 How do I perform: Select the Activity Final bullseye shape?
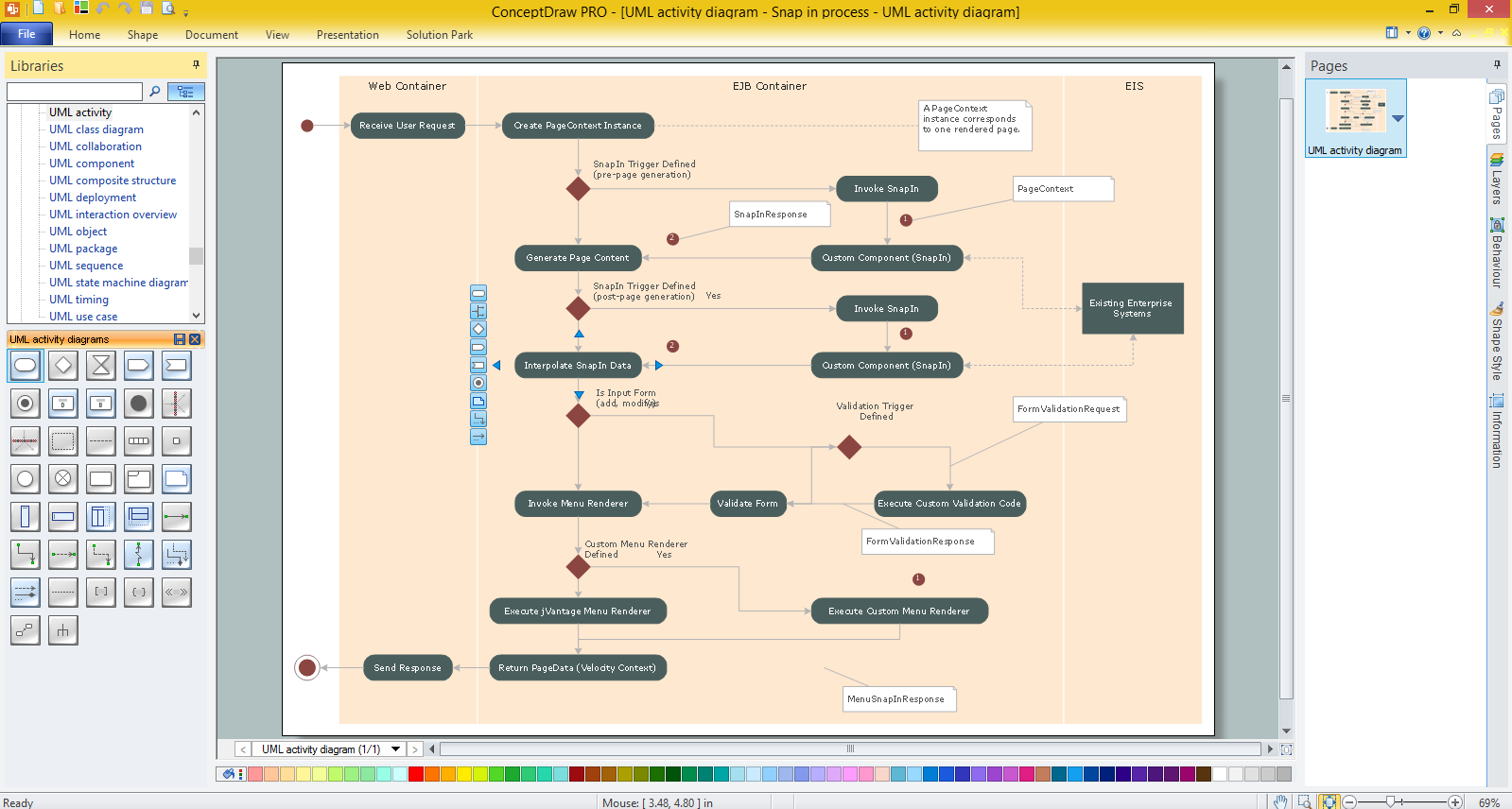26,404
